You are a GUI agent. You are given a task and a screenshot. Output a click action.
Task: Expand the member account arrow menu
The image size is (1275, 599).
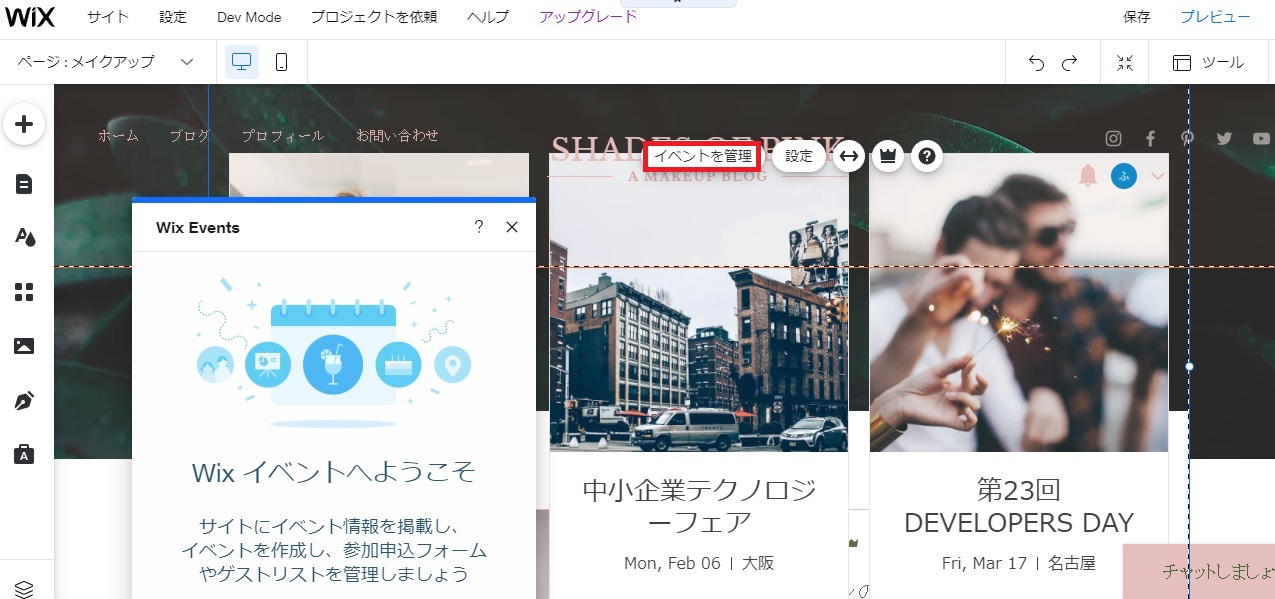pyautogui.click(x=1158, y=176)
